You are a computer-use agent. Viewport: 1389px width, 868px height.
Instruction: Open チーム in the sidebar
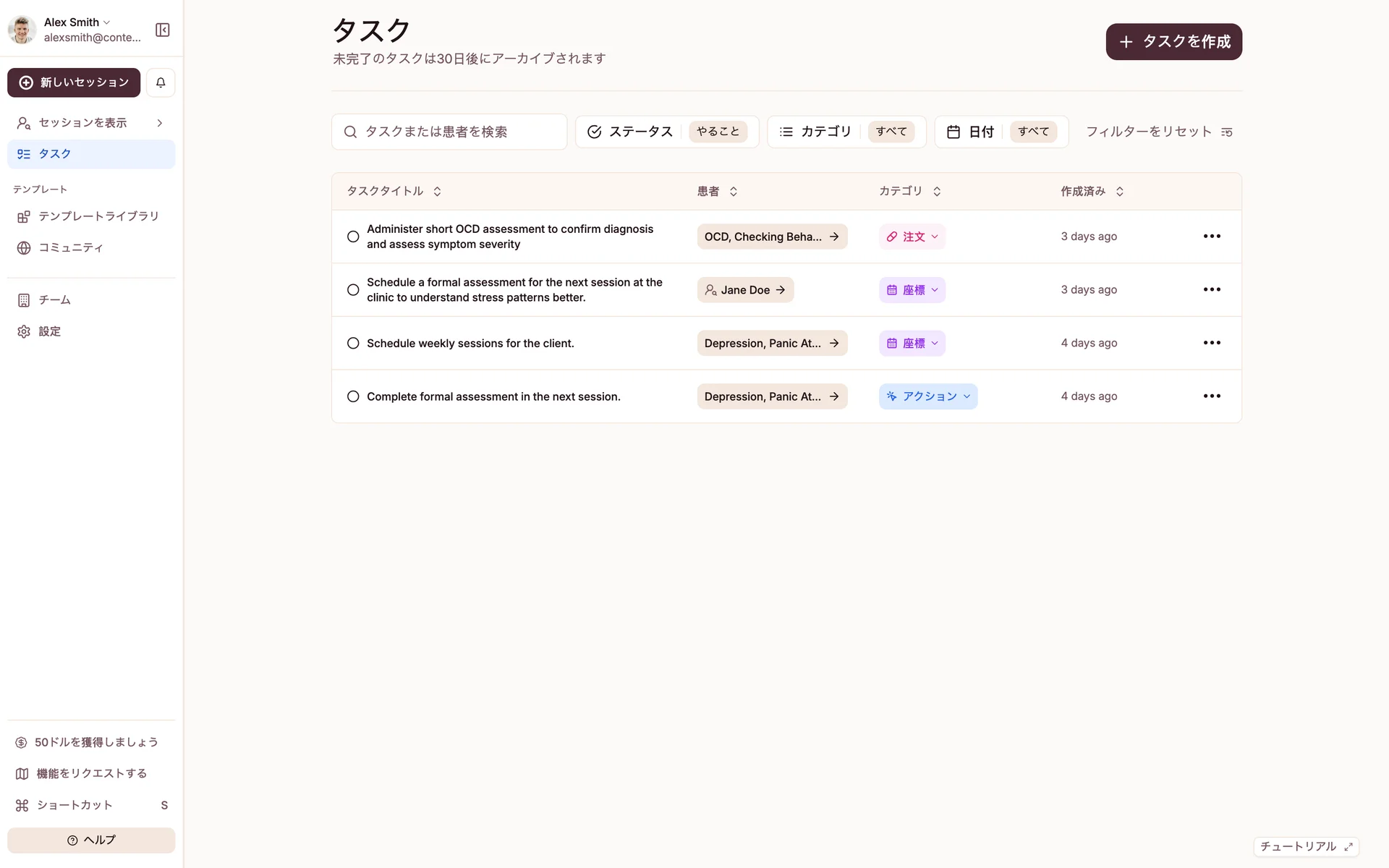(54, 300)
